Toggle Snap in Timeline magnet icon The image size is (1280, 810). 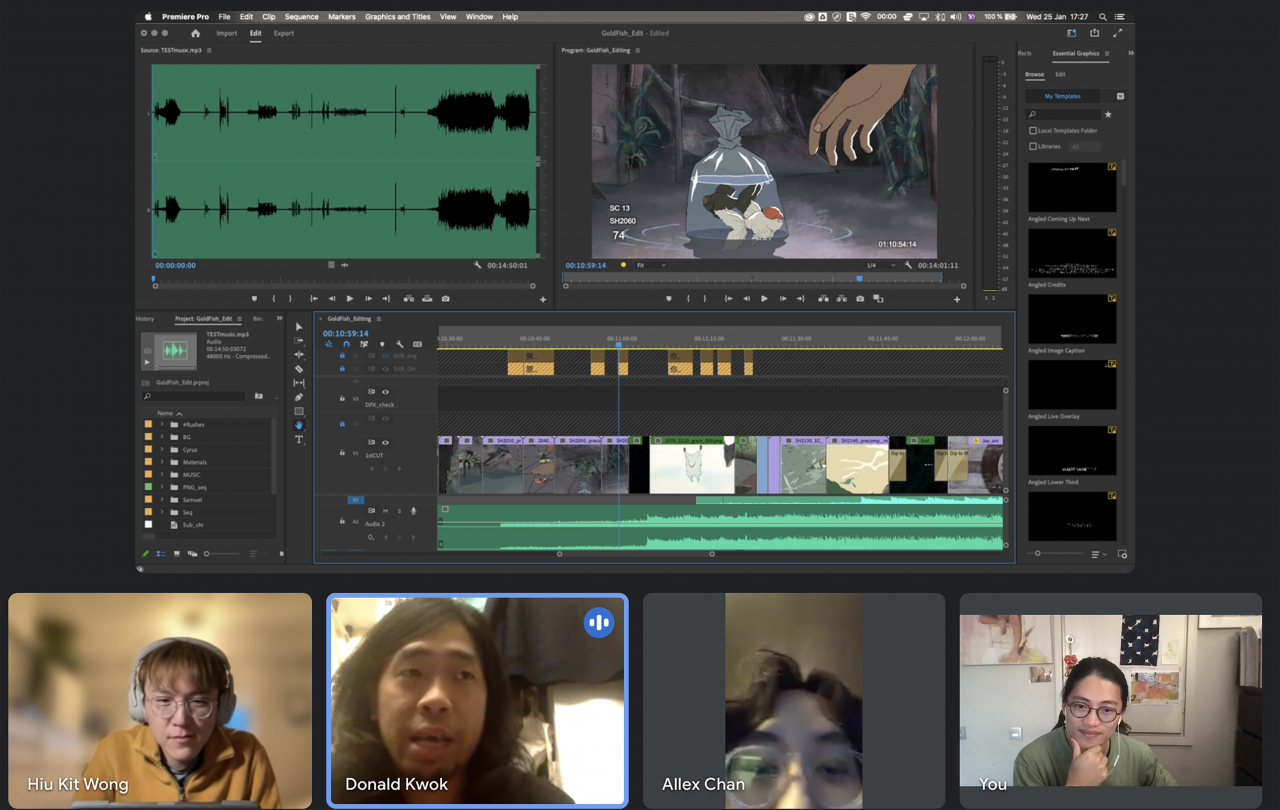click(x=346, y=344)
